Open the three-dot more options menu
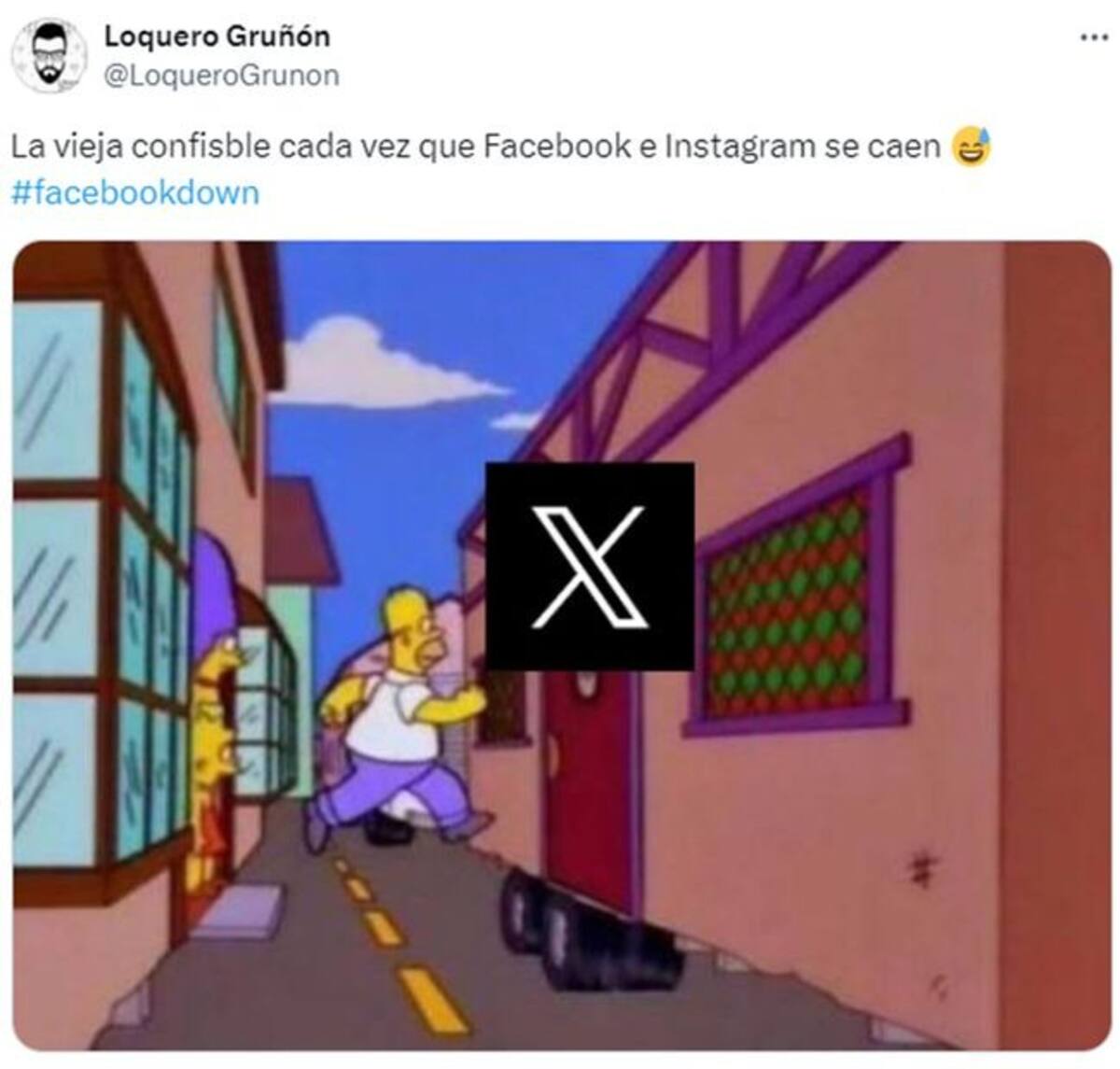Viewport: 1120px width, 1069px height. click(1093, 38)
